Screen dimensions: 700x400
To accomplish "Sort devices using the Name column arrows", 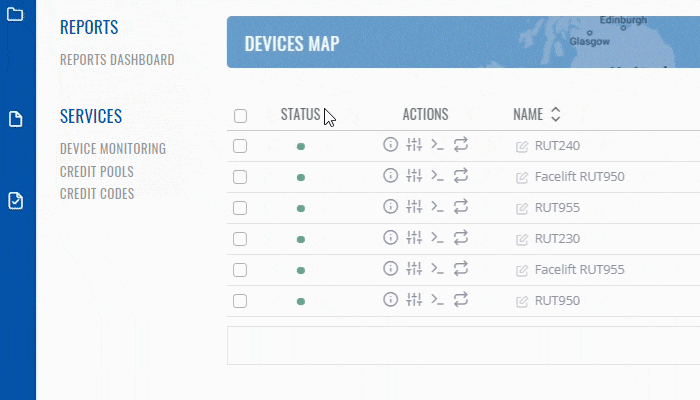I will click(556, 115).
